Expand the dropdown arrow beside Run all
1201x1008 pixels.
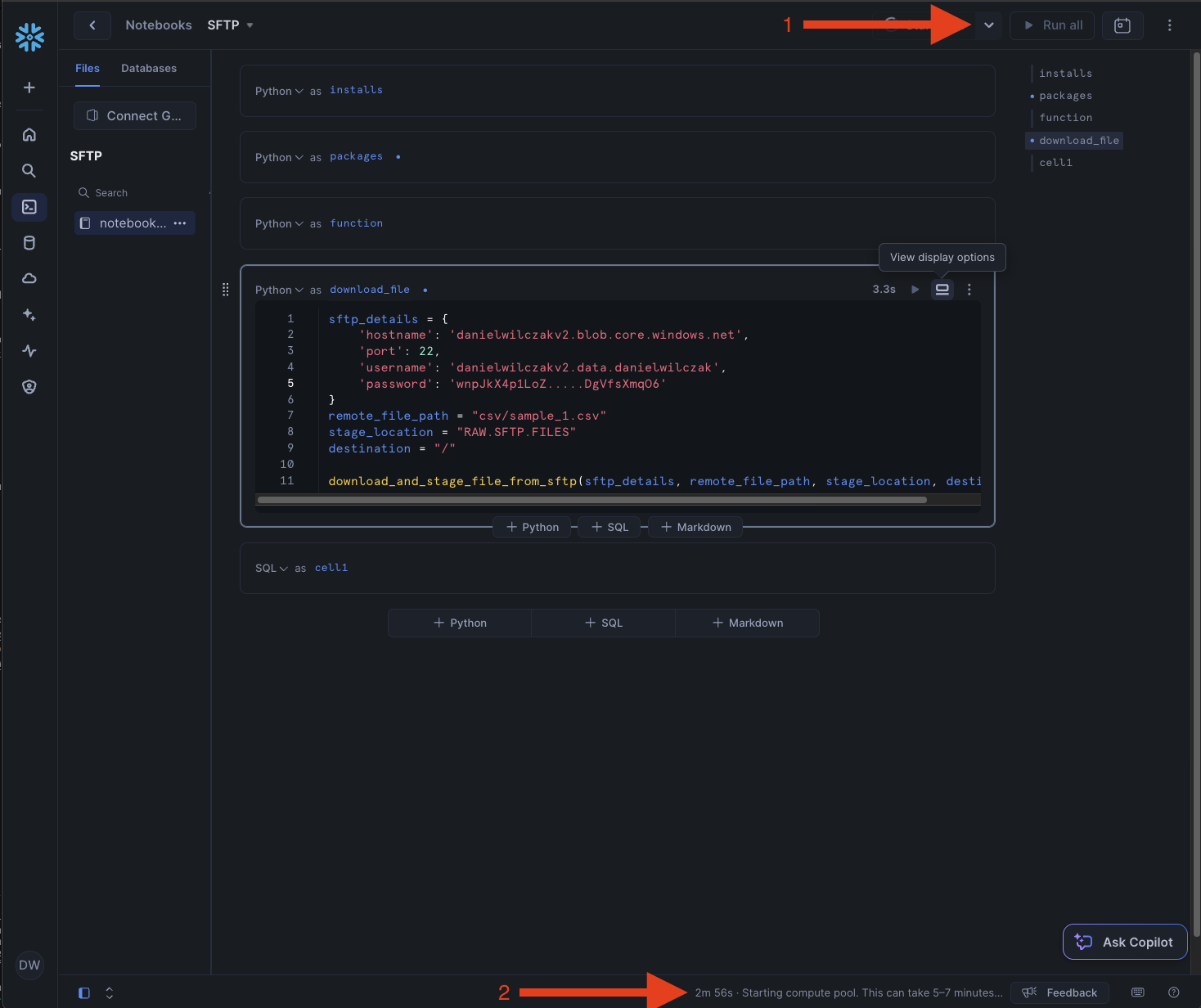point(989,25)
